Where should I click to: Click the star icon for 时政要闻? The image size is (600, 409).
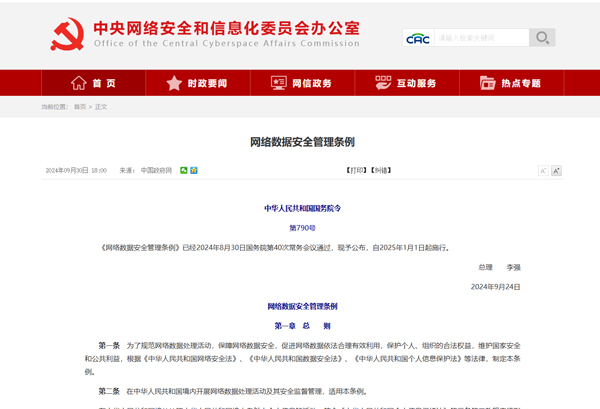coord(174,83)
